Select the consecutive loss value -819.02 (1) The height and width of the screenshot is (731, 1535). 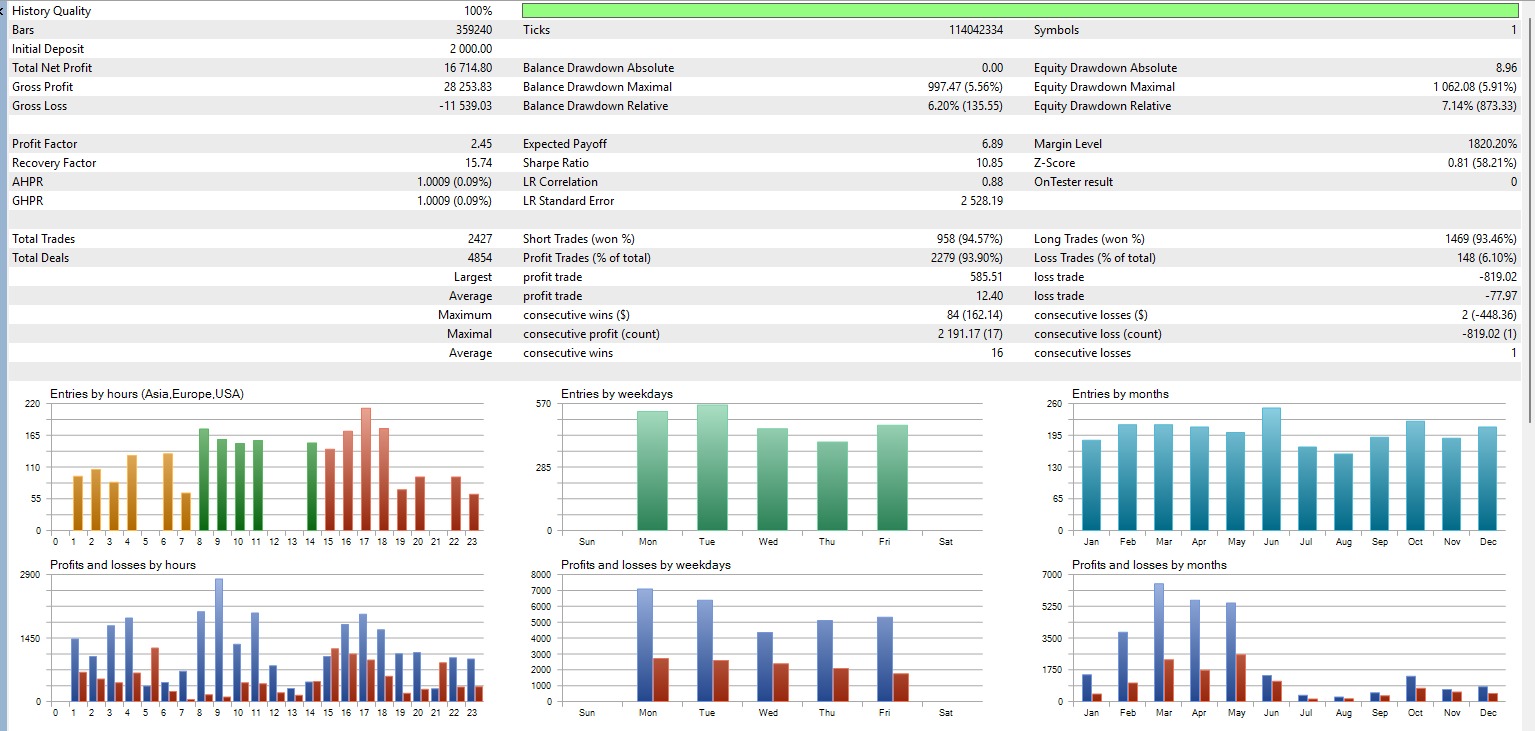[x=1489, y=334]
